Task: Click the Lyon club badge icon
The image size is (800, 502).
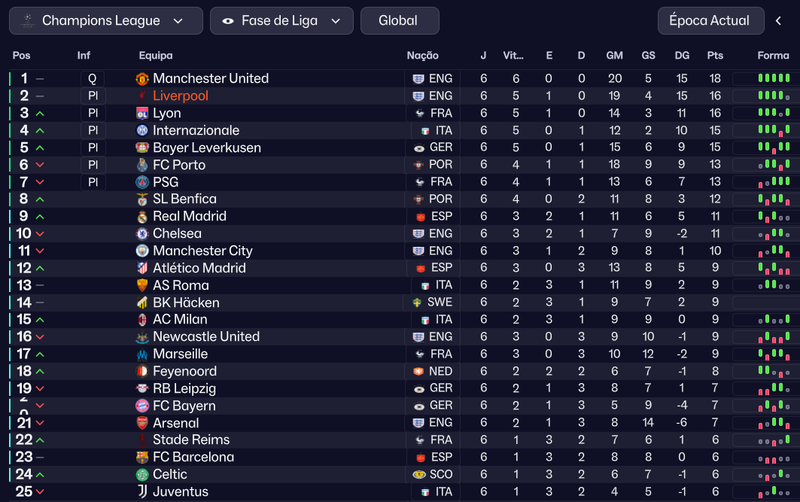Action: coord(142,113)
